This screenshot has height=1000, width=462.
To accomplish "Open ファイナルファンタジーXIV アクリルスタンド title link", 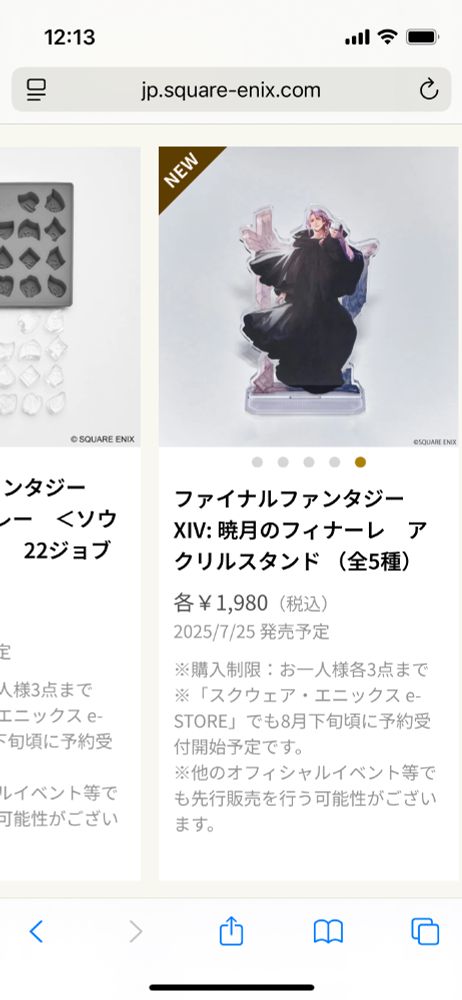I will tap(301, 530).
